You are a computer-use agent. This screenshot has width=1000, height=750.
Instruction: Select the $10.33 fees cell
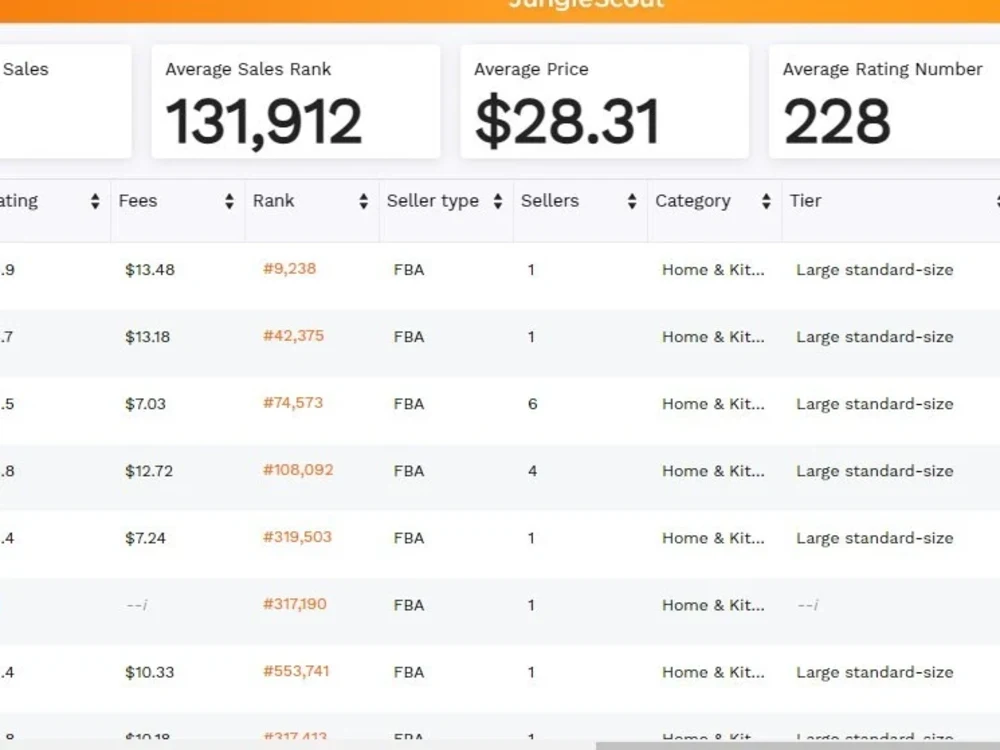point(150,672)
